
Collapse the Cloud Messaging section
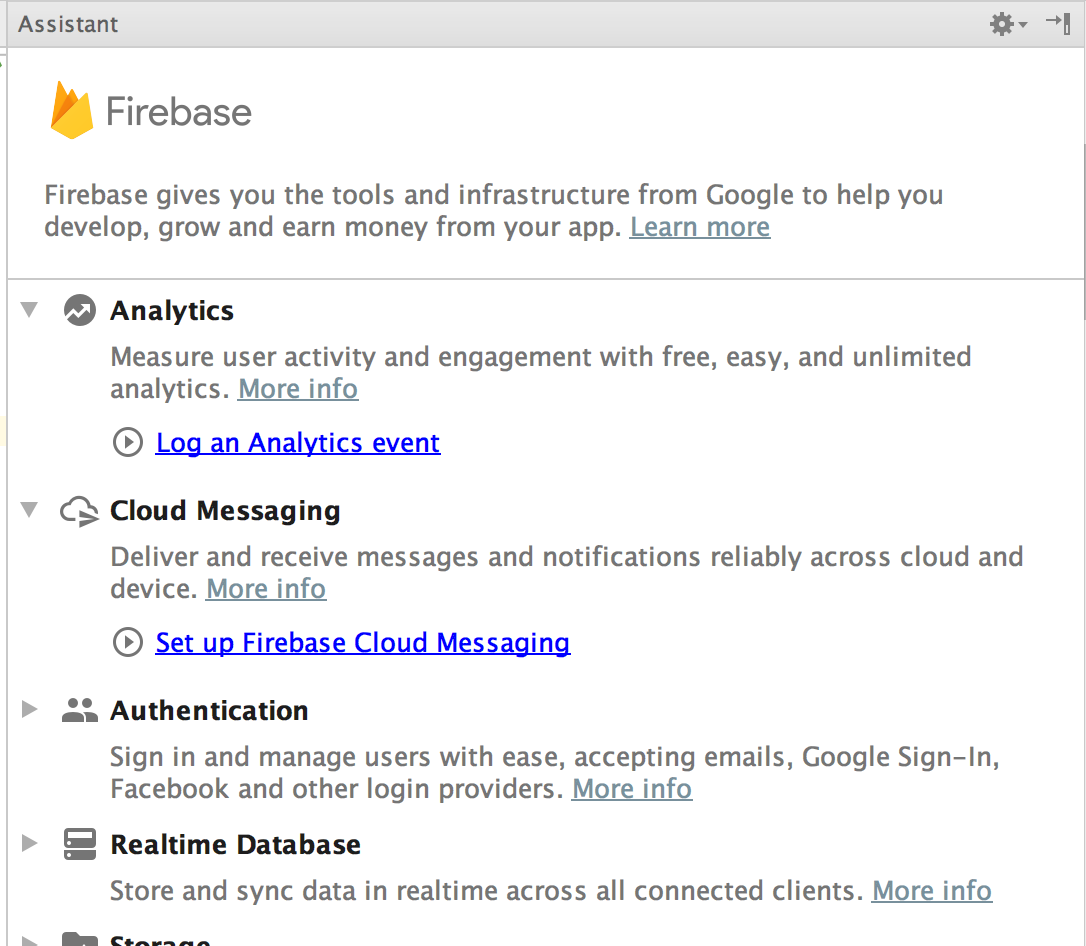[29, 510]
